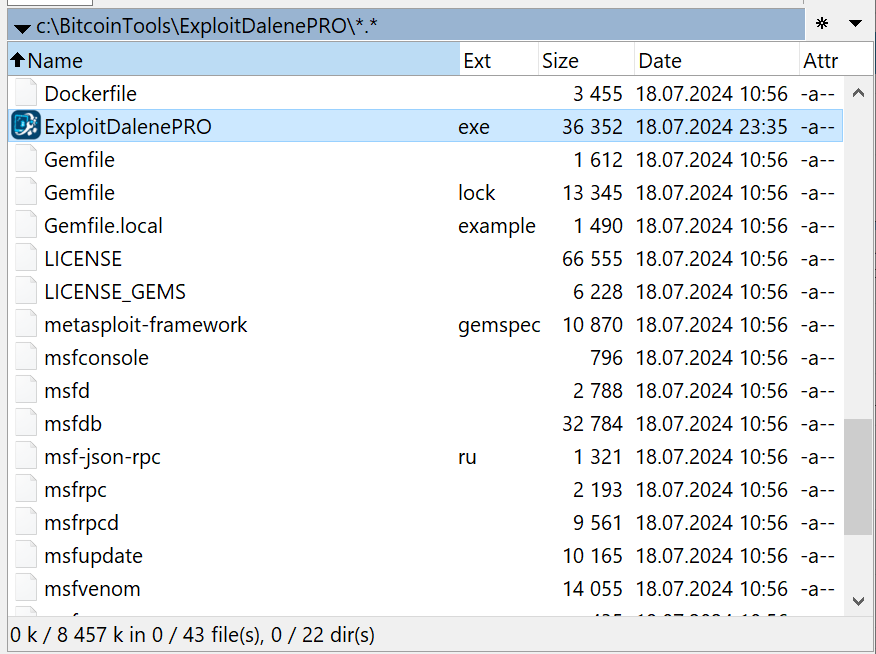Click the msfconsole file icon
This screenshot has width=876, height=654.
pos(26,357)
